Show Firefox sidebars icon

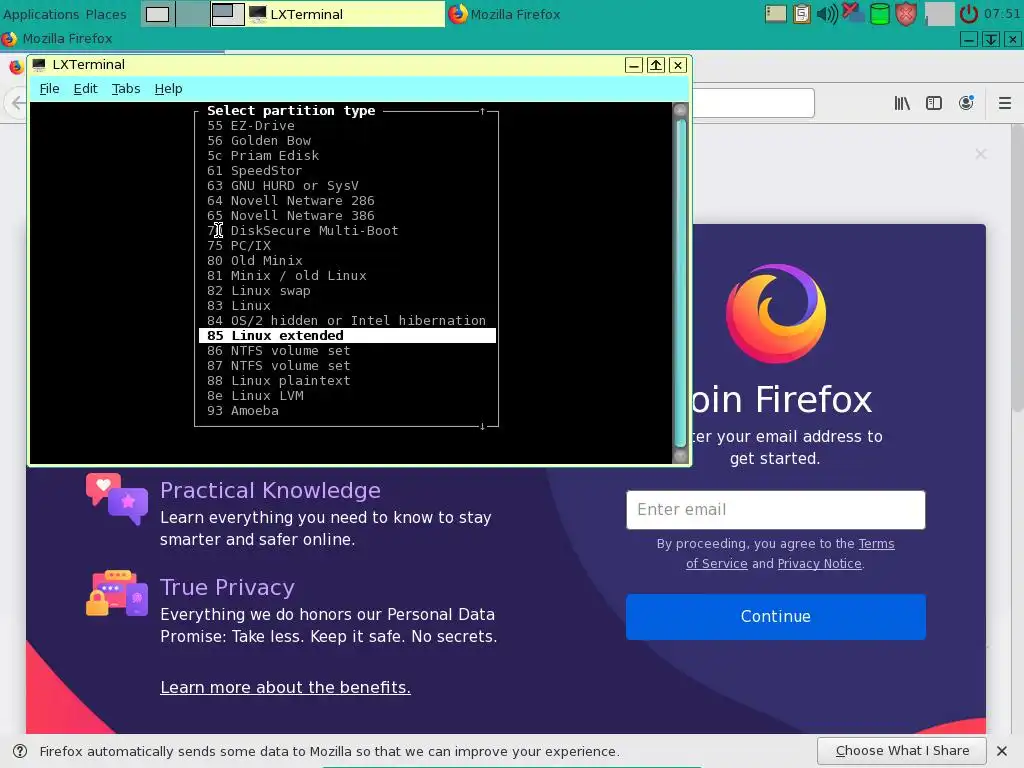click(934, 103)
